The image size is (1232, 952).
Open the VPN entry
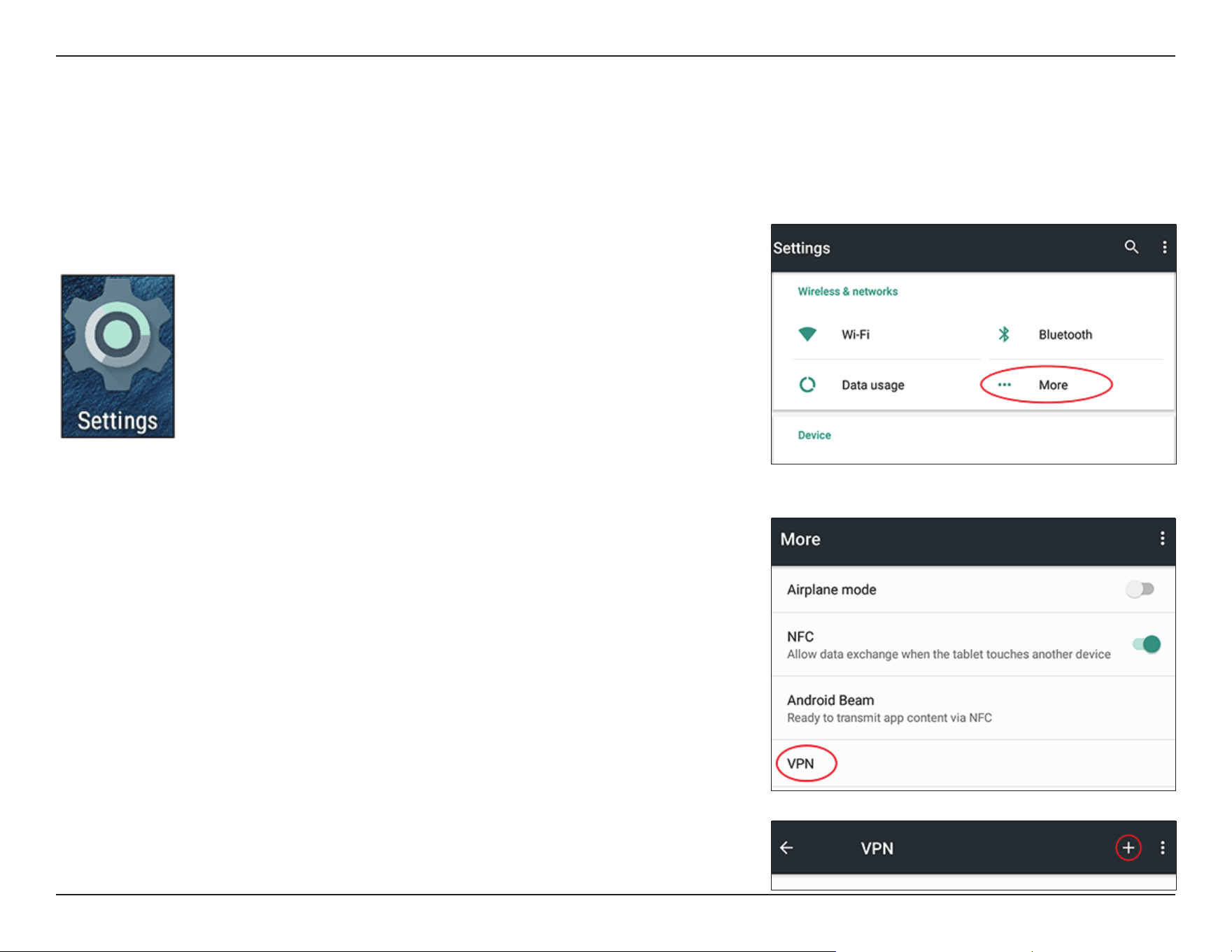[973, 763]
